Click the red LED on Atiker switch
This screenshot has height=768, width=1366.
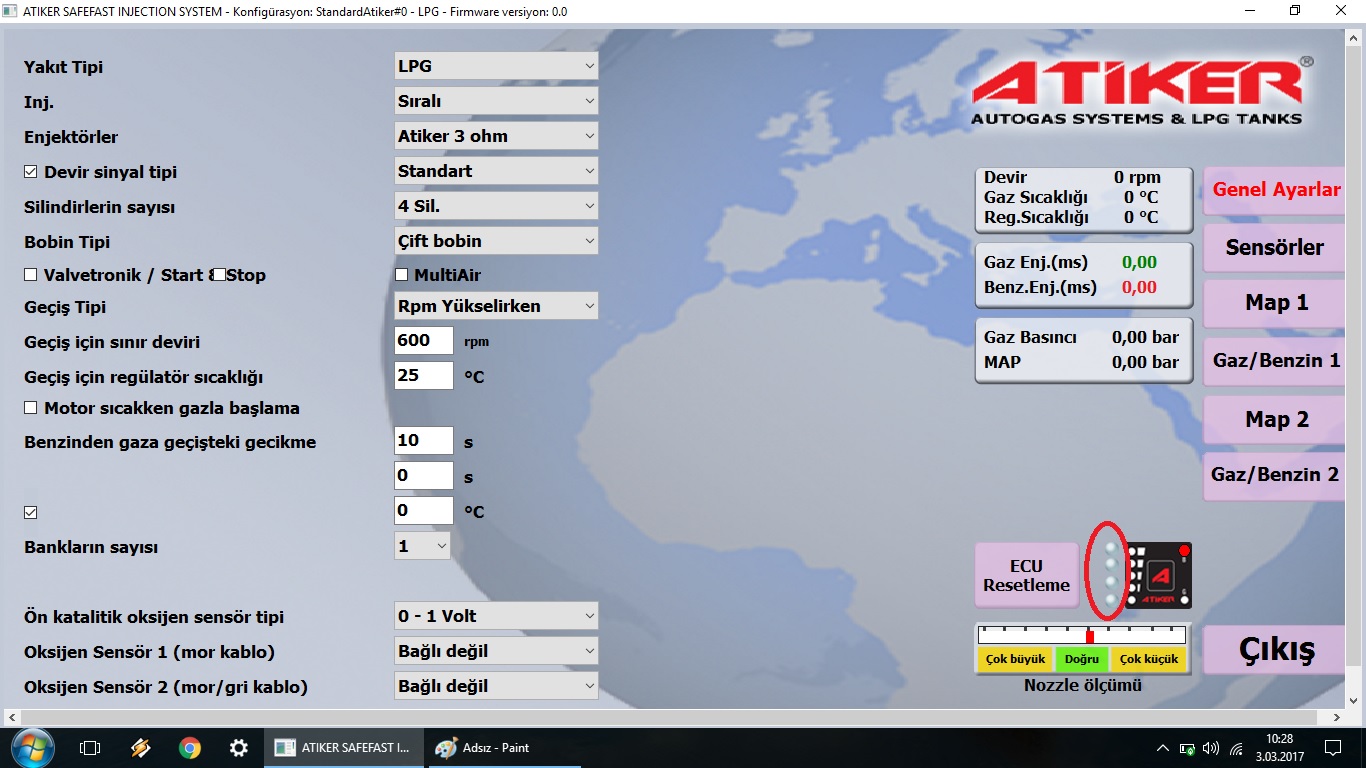click(1184, 551)
